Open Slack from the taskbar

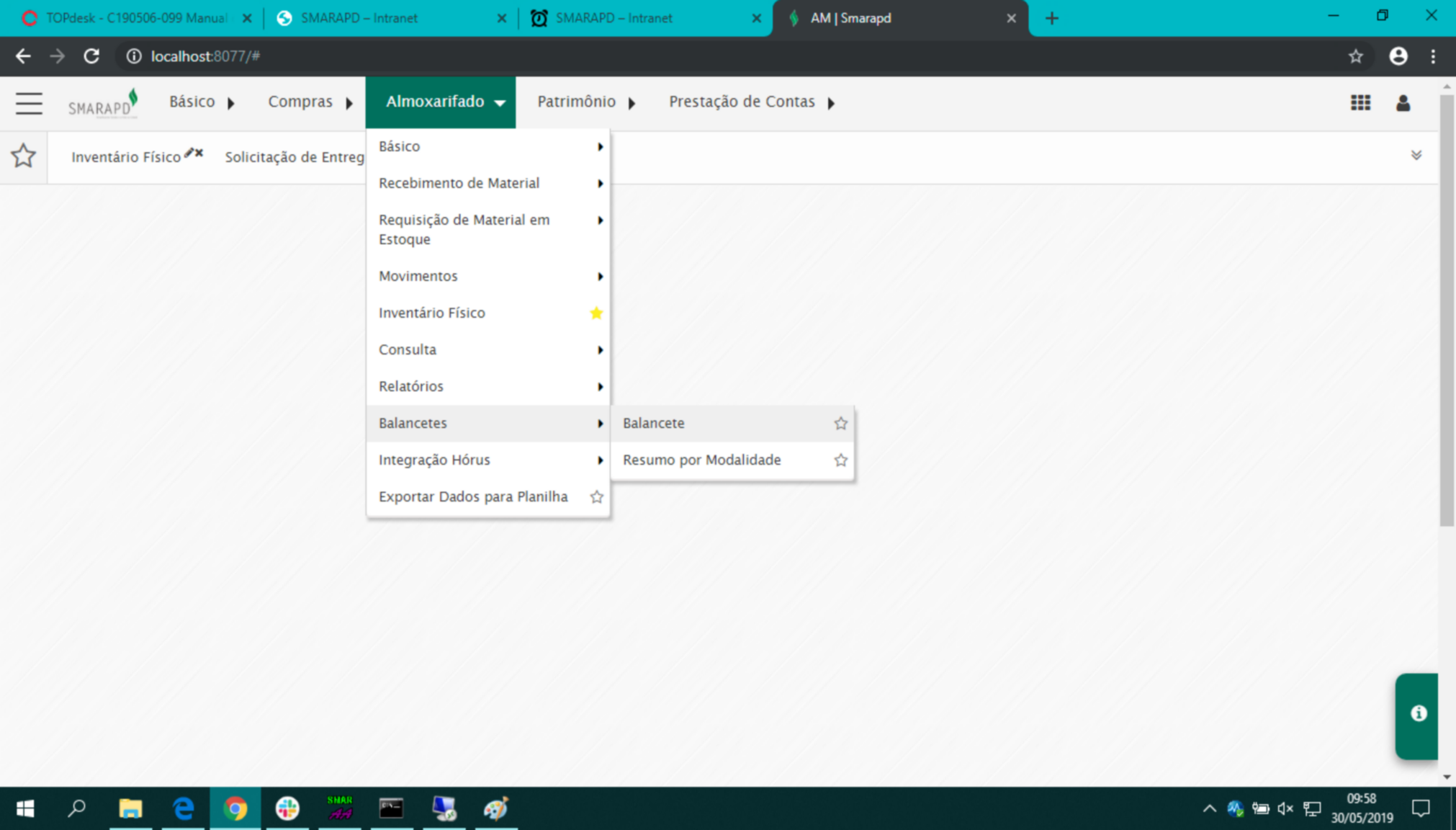coord(287,808)
